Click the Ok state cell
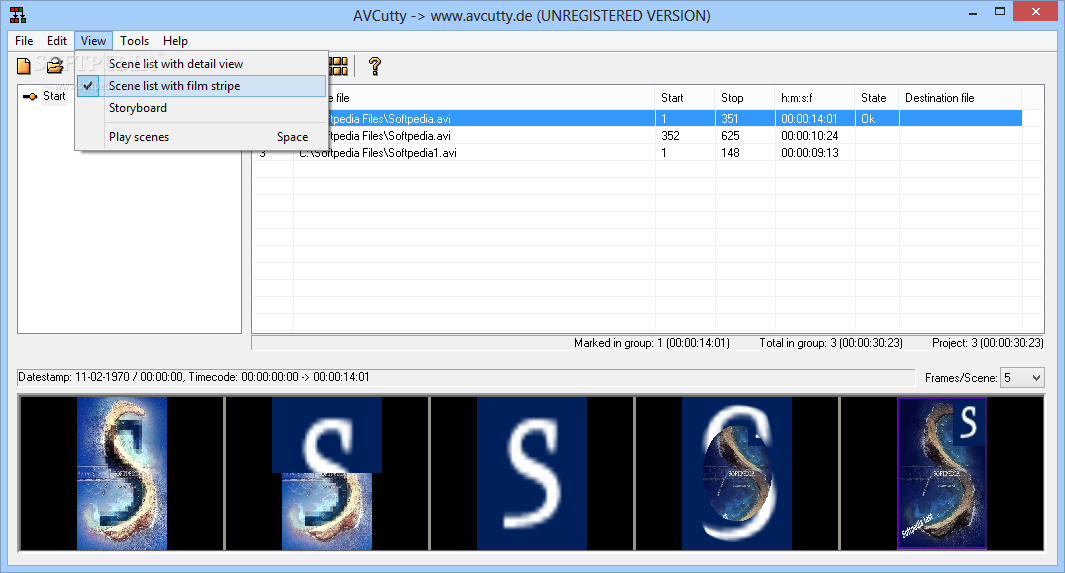 pyautogui.click(x=877, y=119)
